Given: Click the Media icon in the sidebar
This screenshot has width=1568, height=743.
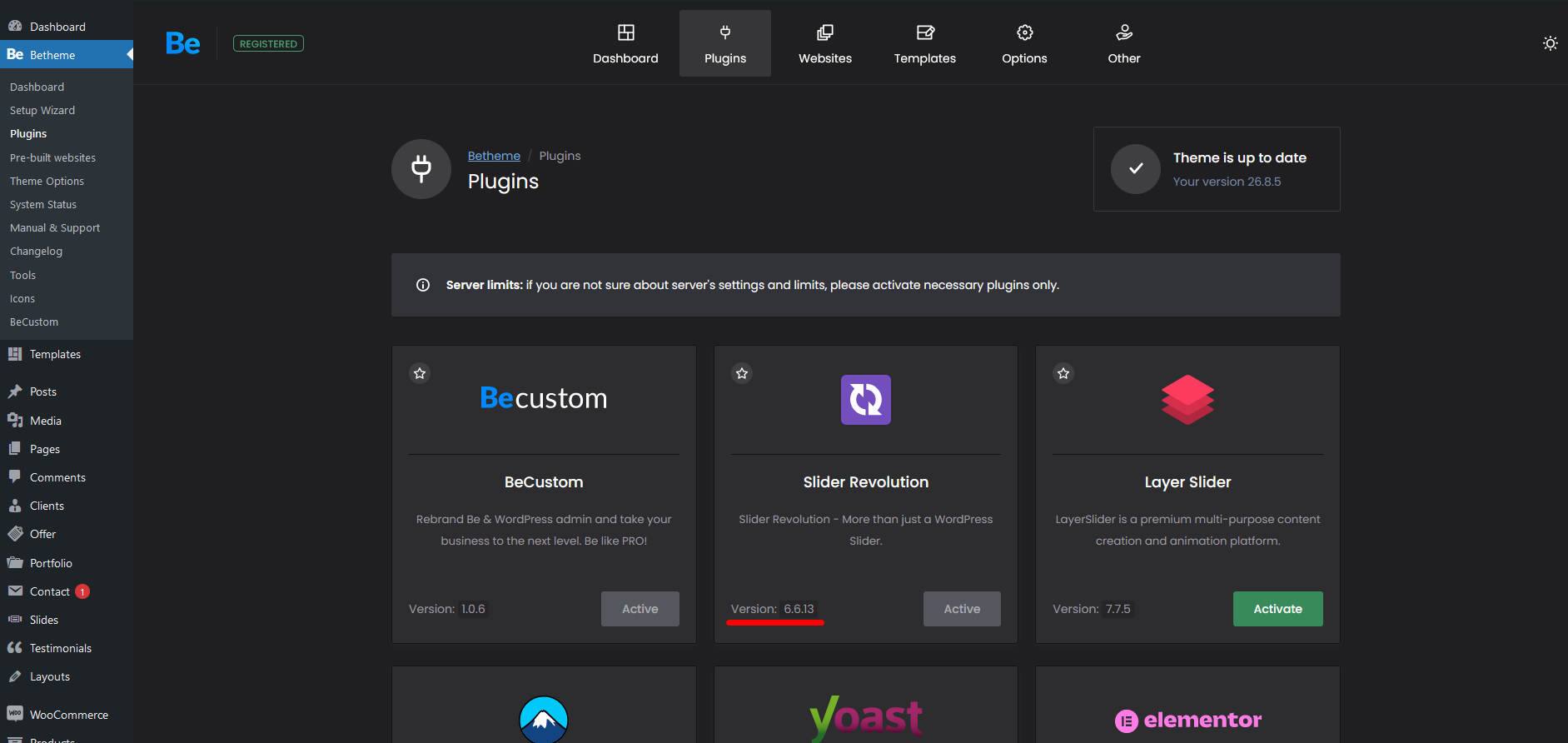Looking at the screenshot, I should [15, 421].
